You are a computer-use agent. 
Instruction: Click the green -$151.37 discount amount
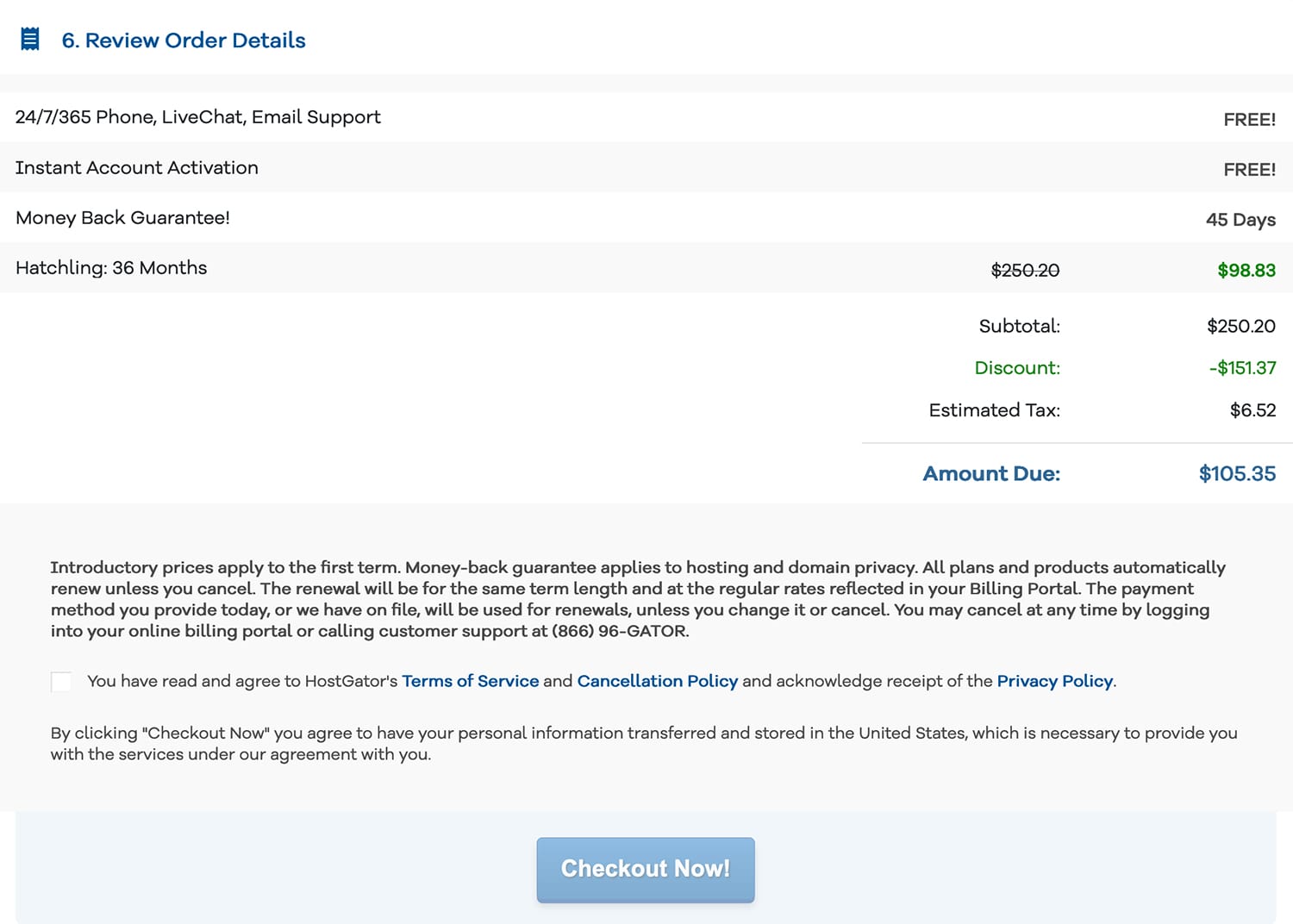point(1241,368)
